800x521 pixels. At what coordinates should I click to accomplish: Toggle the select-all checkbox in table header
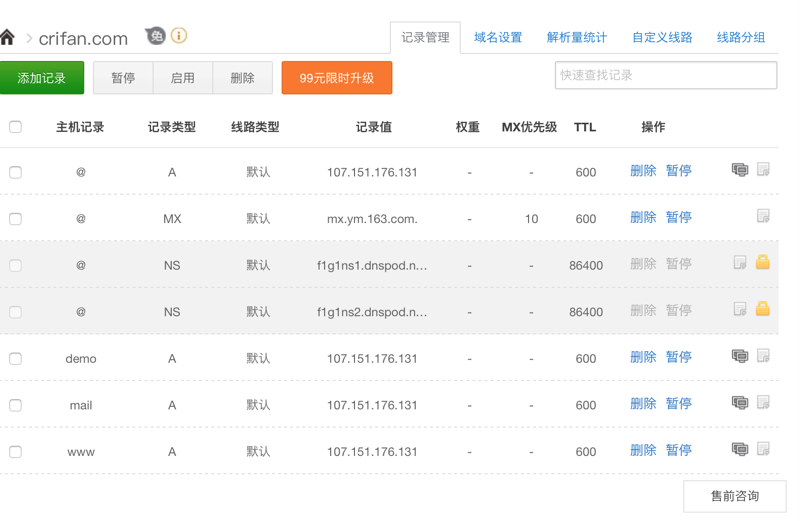[16, 127]
